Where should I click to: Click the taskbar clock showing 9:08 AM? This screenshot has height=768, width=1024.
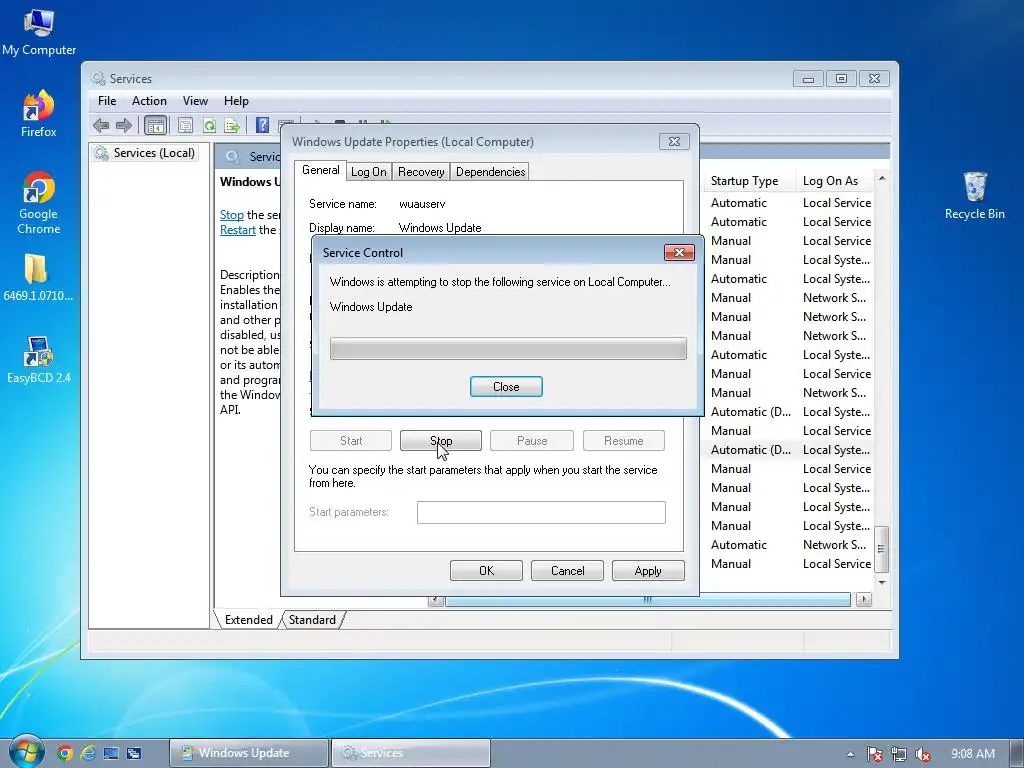tap(972, 754)
